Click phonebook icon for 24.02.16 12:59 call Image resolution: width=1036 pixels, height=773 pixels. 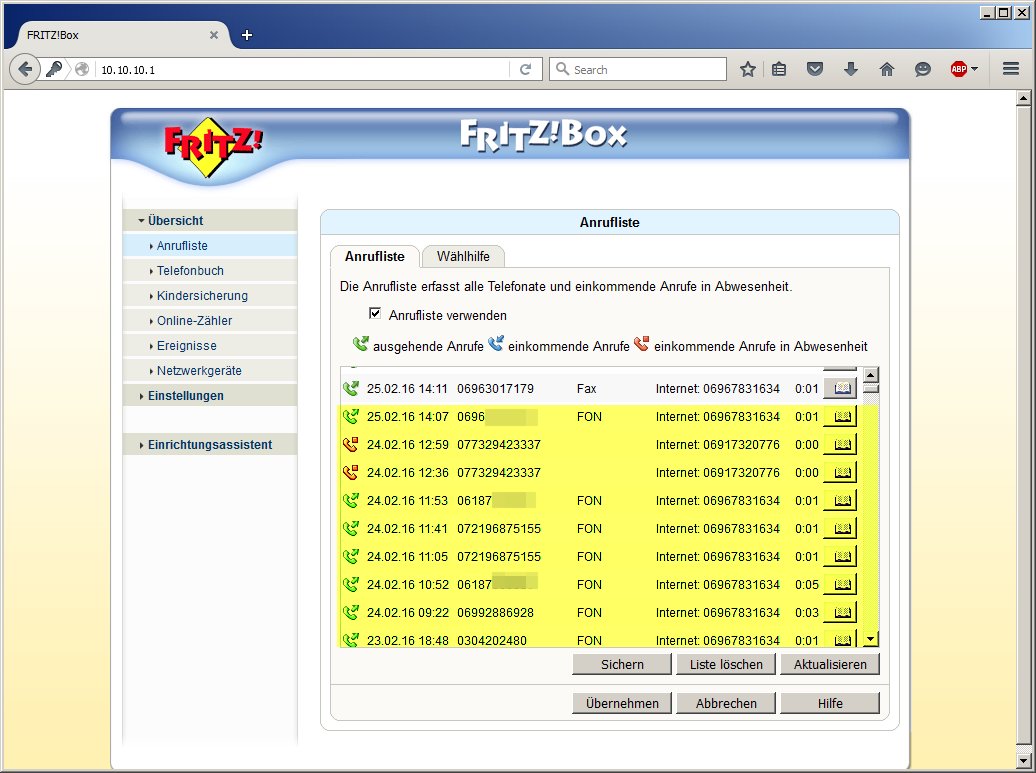point(841,444)
